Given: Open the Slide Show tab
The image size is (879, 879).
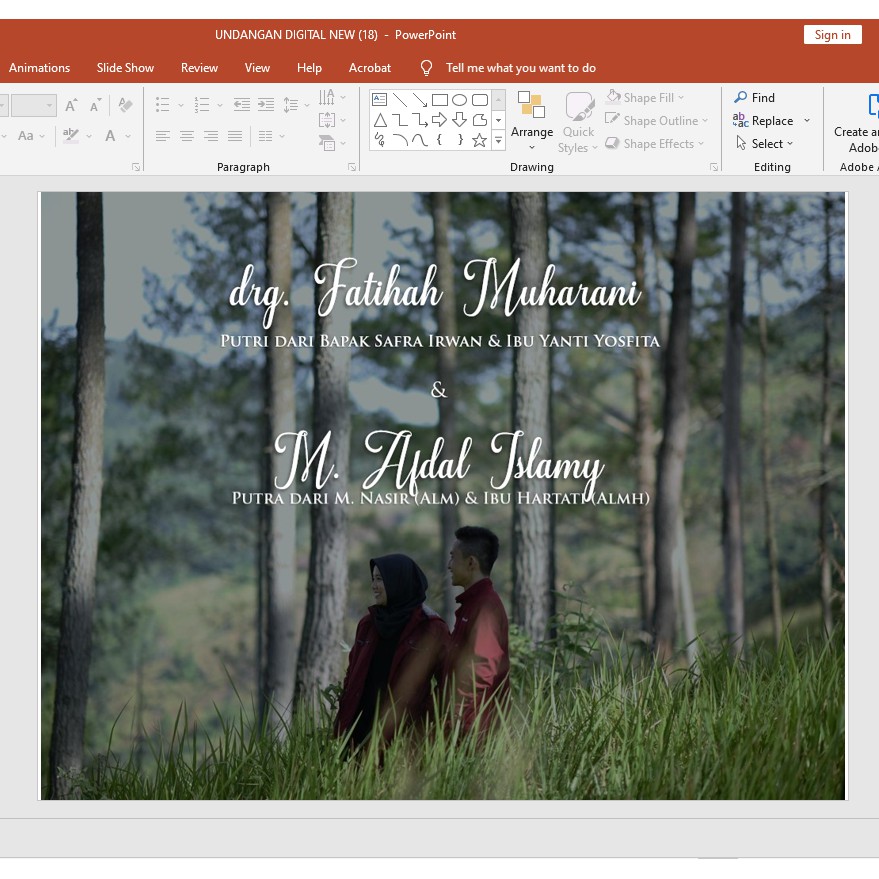Looking at the screenshot, I should 125,68.
